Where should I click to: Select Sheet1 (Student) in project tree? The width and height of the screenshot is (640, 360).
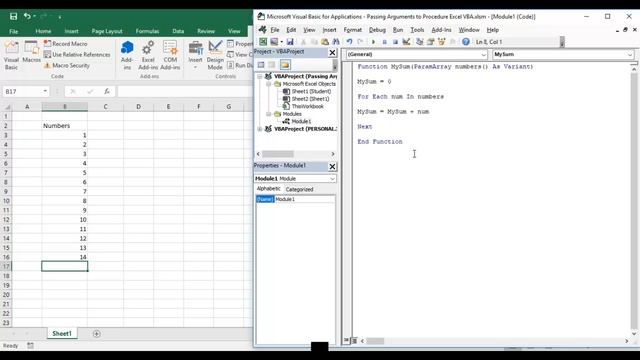(311, 91)
